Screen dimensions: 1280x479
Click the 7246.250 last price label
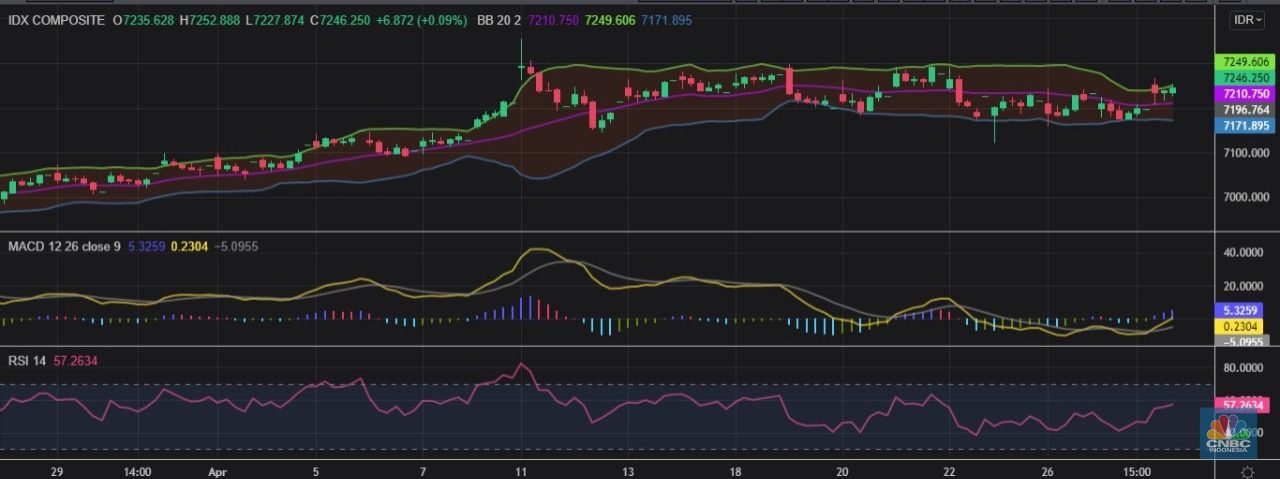(1243, 77)
